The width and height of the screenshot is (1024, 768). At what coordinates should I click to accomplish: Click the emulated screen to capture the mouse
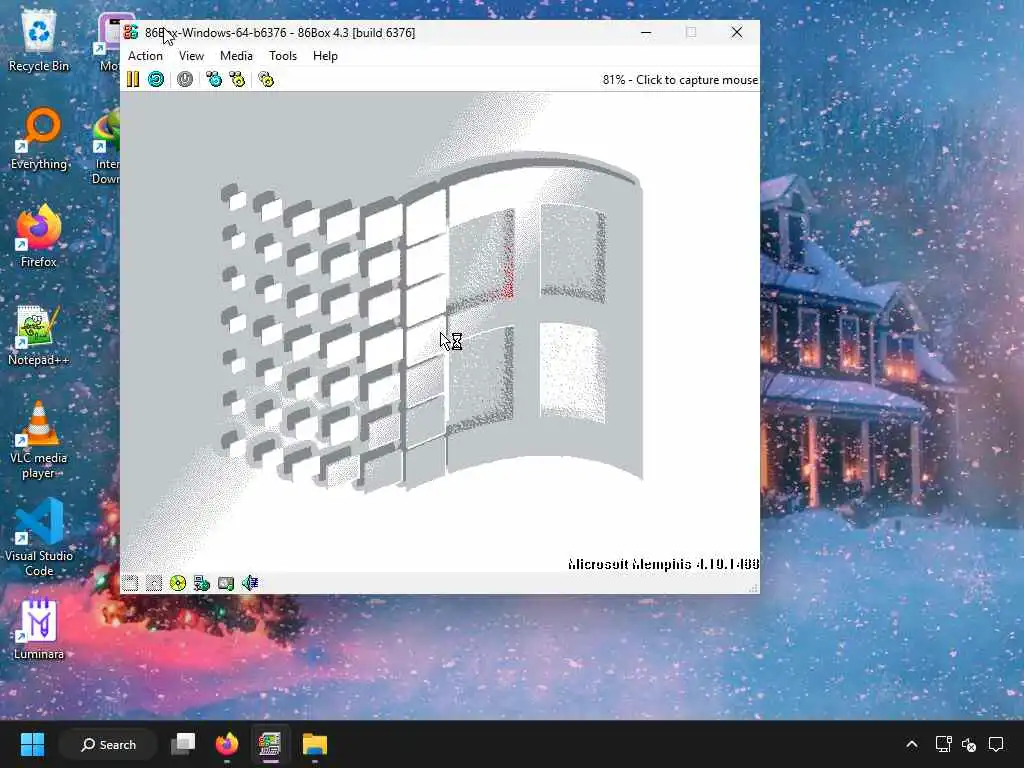click(x=440, y=332)
